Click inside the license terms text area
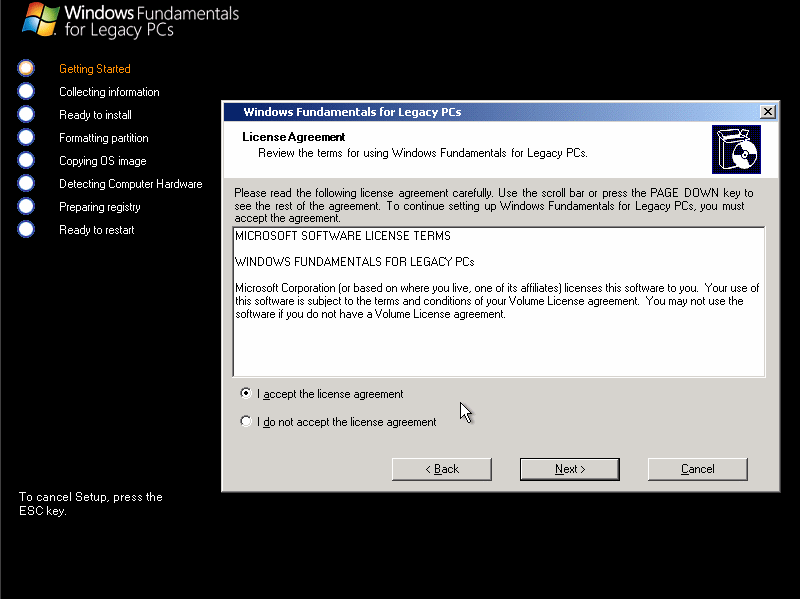This screenshot has height=599, width=800. click(x=498, y=300)
